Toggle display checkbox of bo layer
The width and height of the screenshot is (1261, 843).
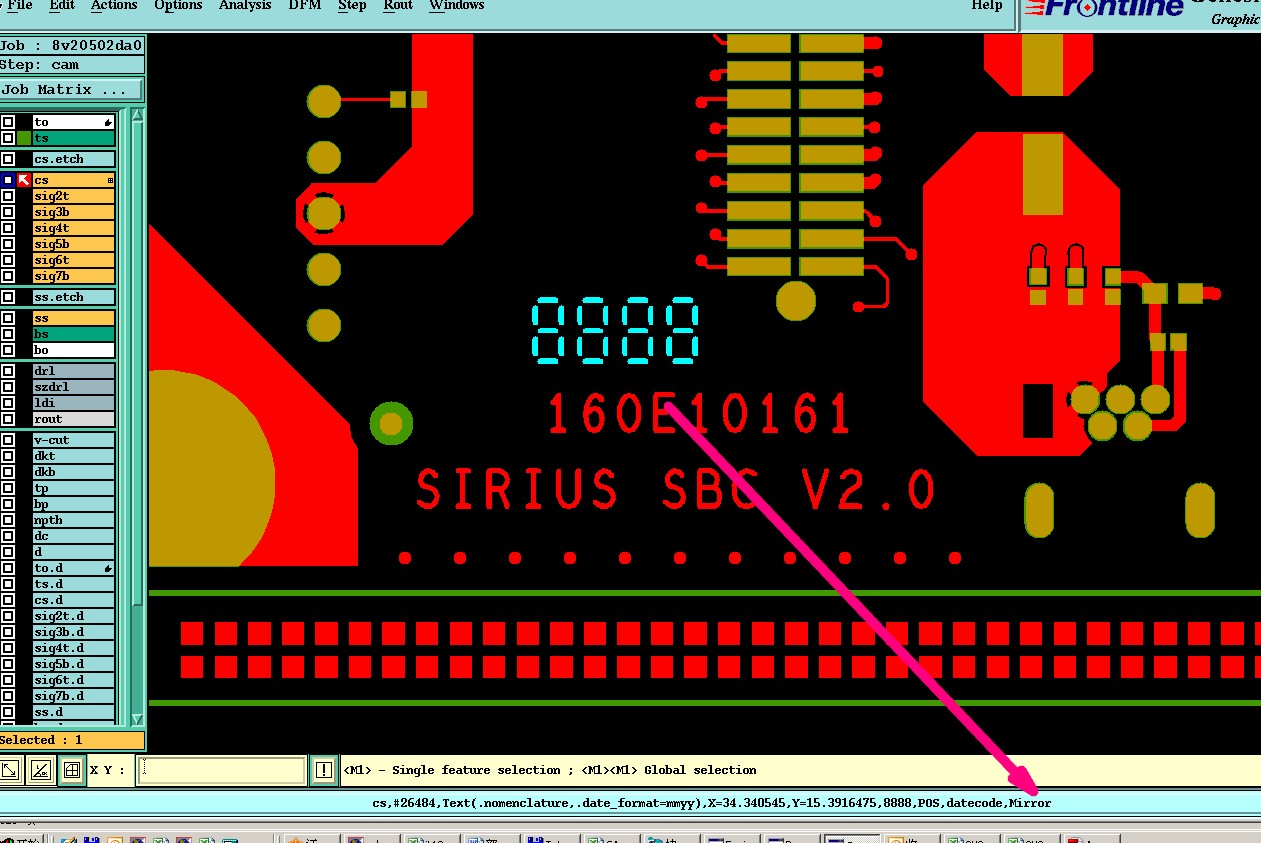coord(8,350)
